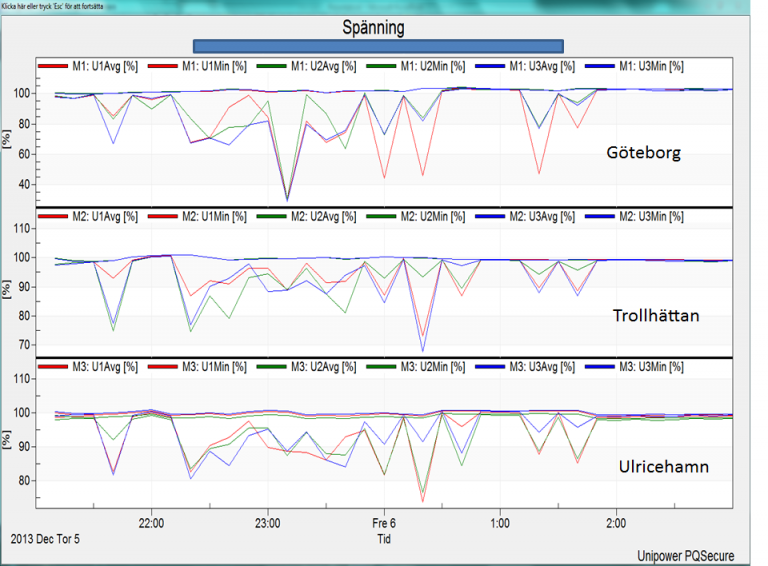
Task: Click the M3: U2Avg green legend swatch
Action: (271, 366)
